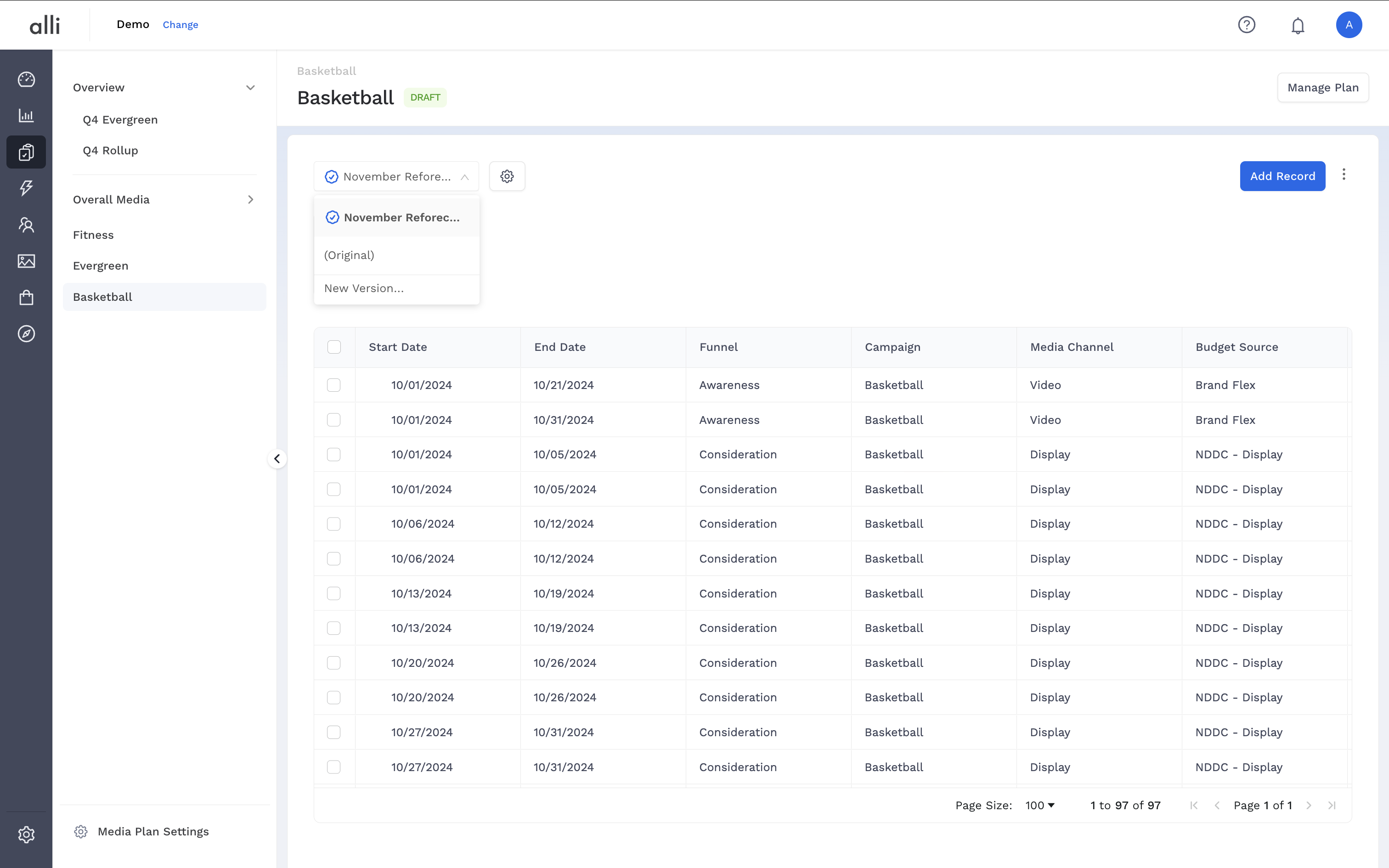The height and width of the screenshot is (868, 1389).
Task: Open the Page Size 100 dropdown
Action: (1039, 806)
